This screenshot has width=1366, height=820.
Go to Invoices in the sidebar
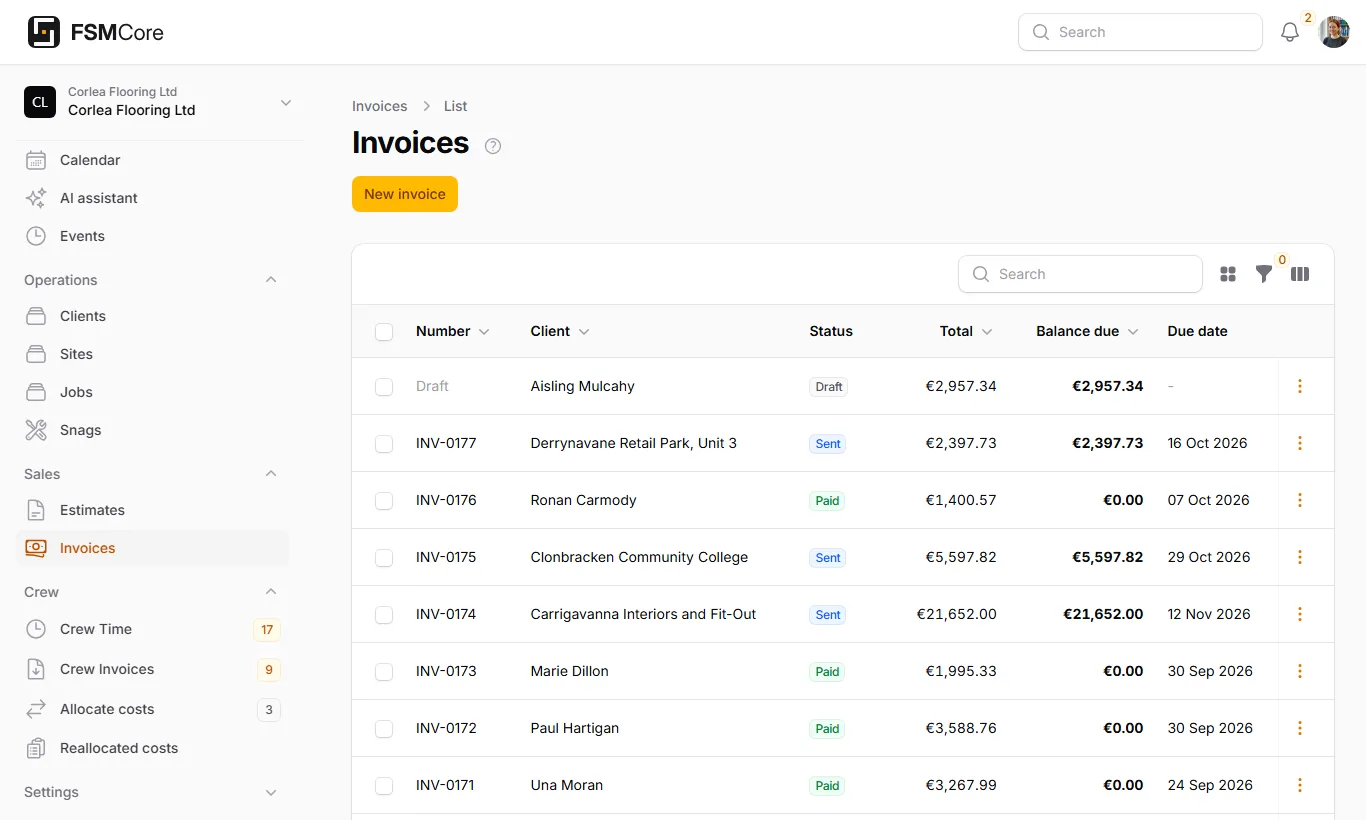point(152,548)
